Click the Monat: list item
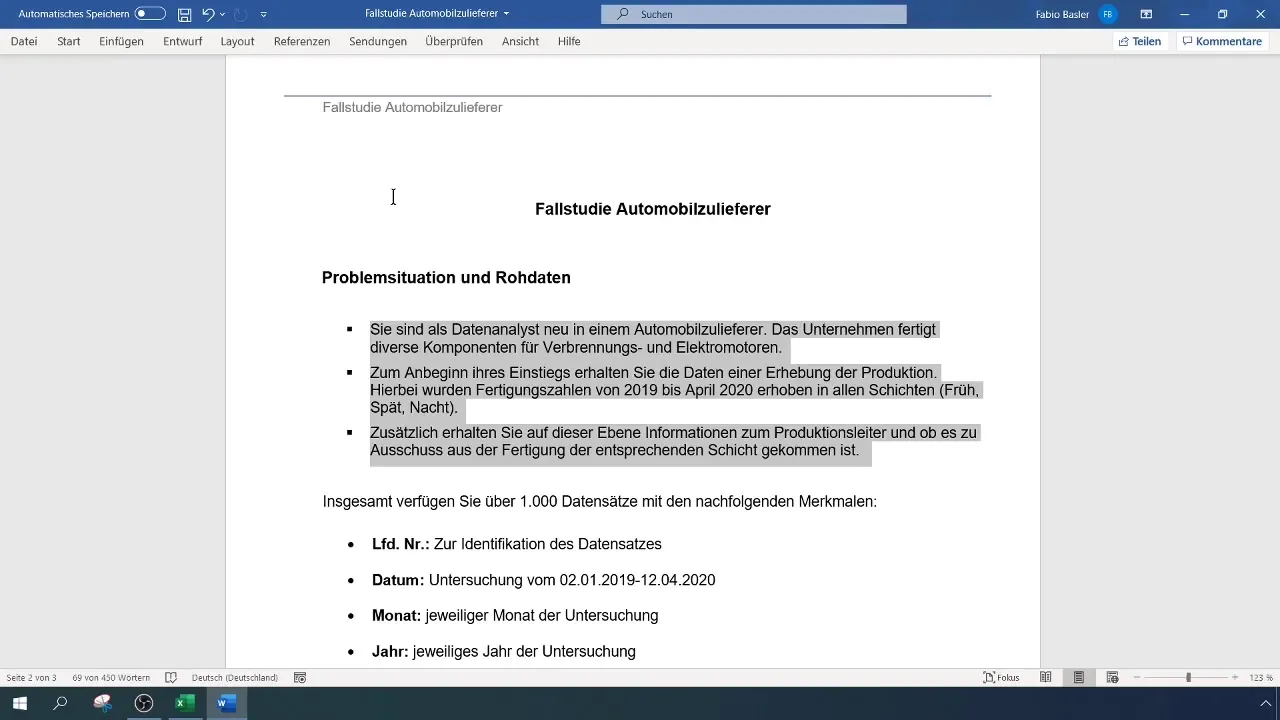This screenshot has height=720, width=1280. [x=515, y=615]
